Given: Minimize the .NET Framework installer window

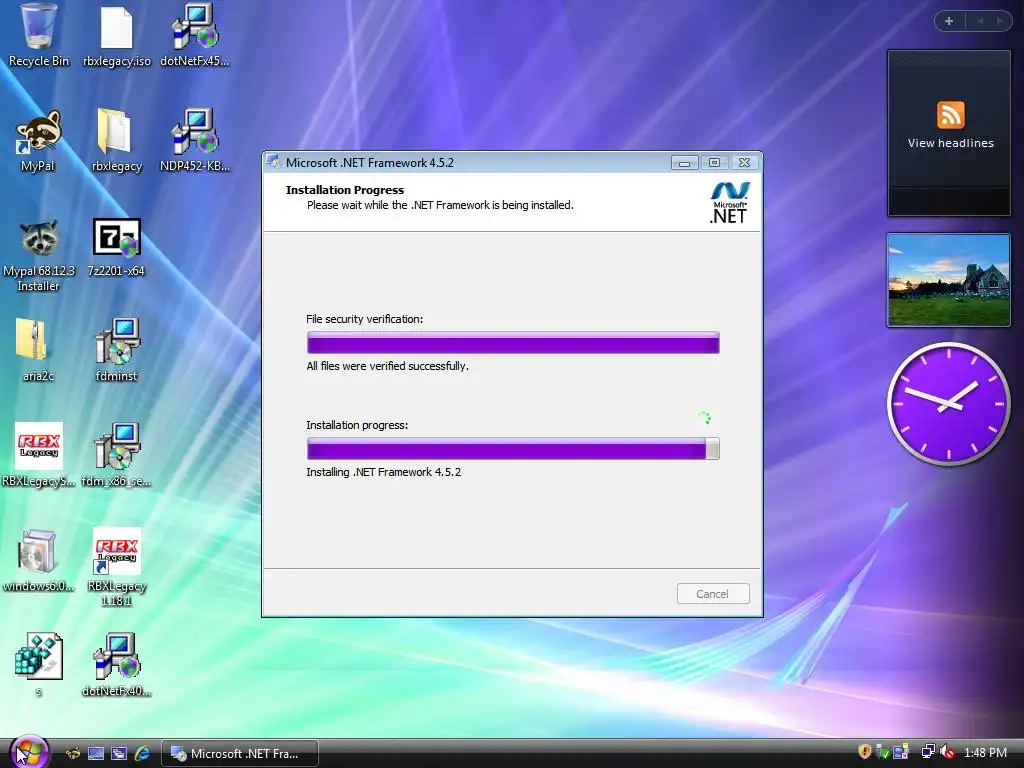Looking at the screenshot, I should pyautogui.click(x=684, y=163).
